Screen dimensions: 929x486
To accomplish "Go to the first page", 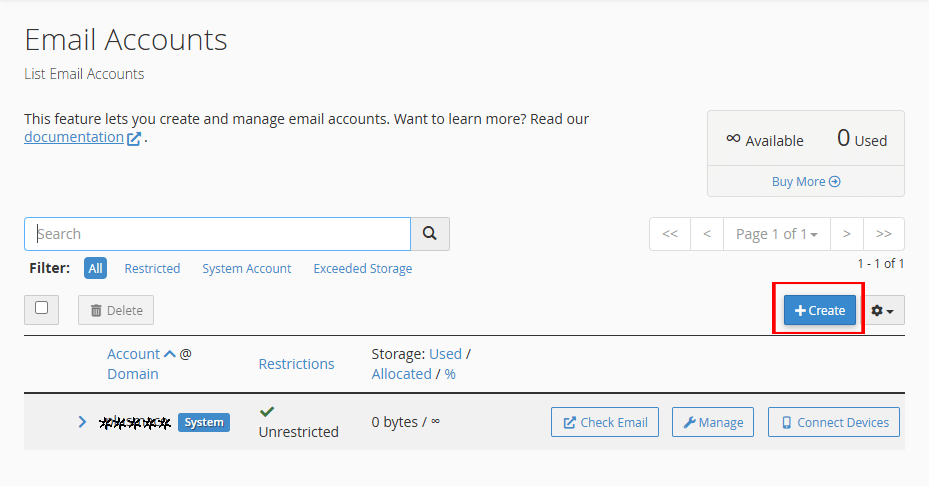I will click(670, 234).
